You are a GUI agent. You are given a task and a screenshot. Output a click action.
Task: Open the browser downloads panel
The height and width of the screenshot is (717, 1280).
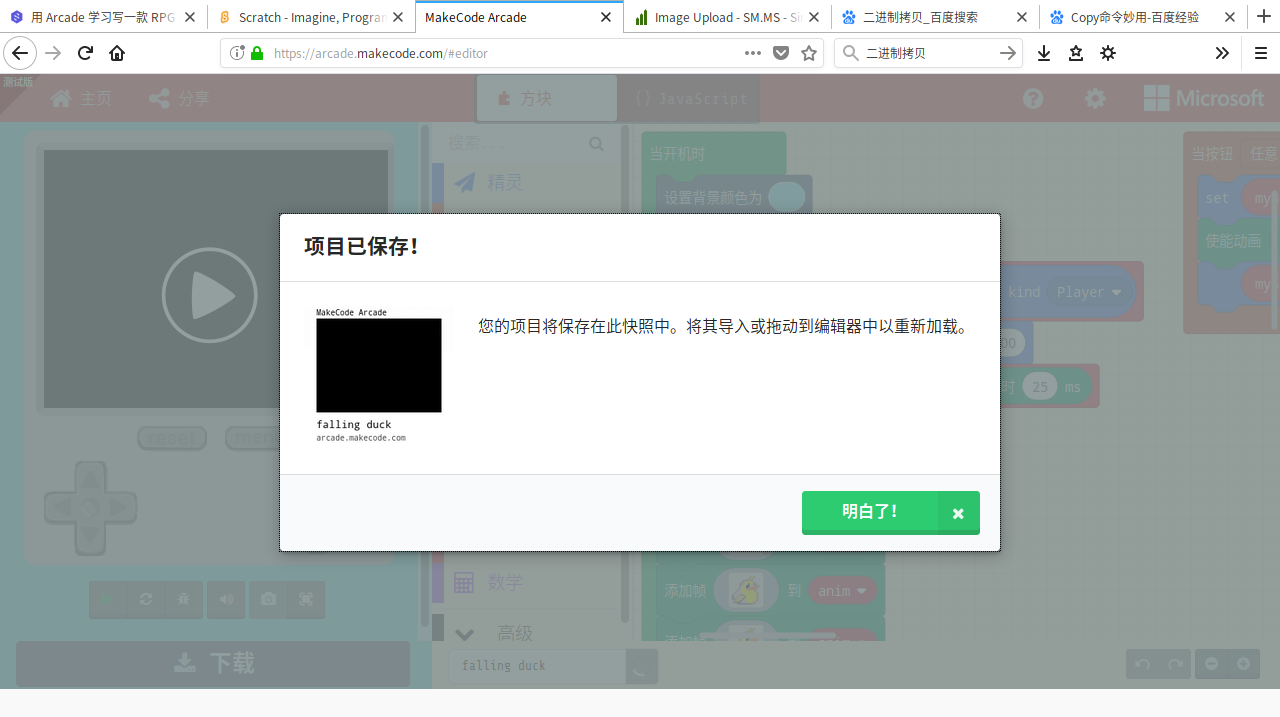[x=1044, y=53]
